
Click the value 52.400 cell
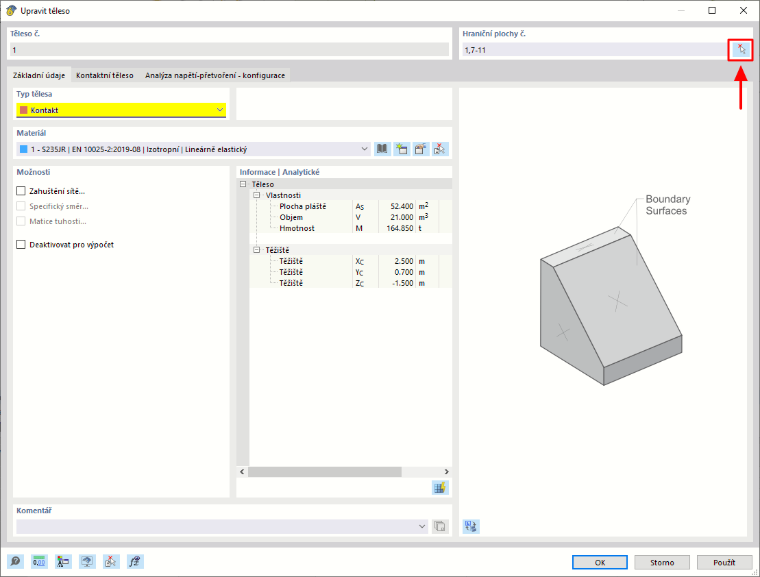pyautogui.click(x=397, y=206)
